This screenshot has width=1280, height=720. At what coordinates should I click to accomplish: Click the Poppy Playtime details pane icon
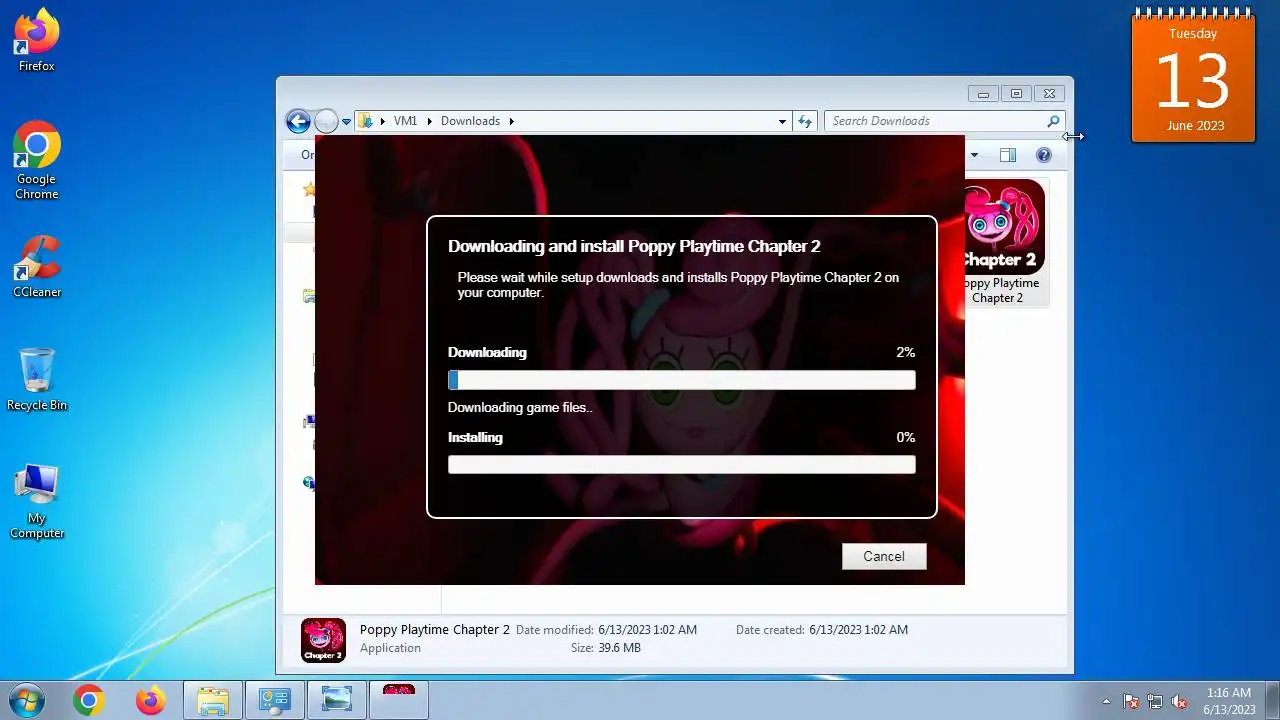point(323,640)
